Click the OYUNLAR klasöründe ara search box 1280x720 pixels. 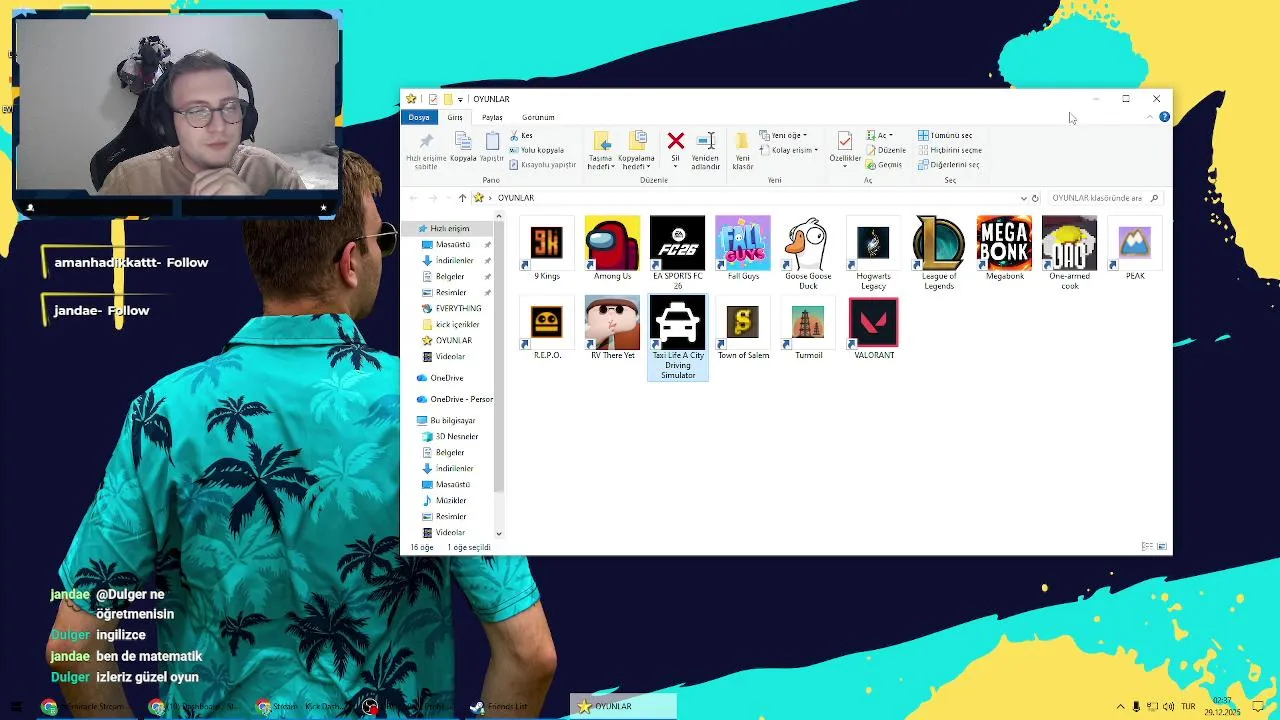point(1105,198)
